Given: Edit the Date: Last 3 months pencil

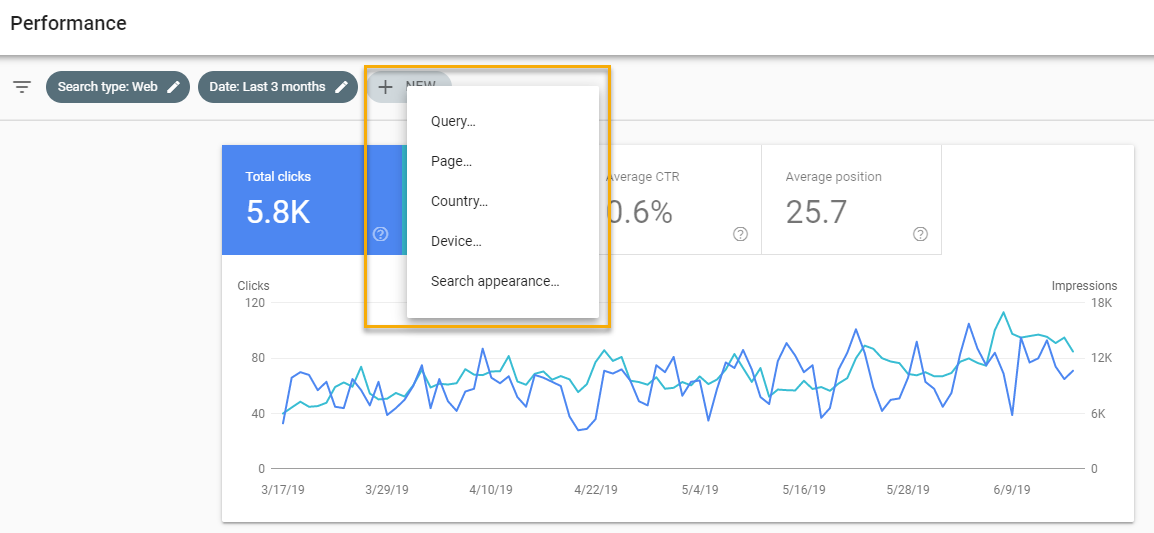Looking at the screenshot, I should pyautogui.click(x=341, y=87).
